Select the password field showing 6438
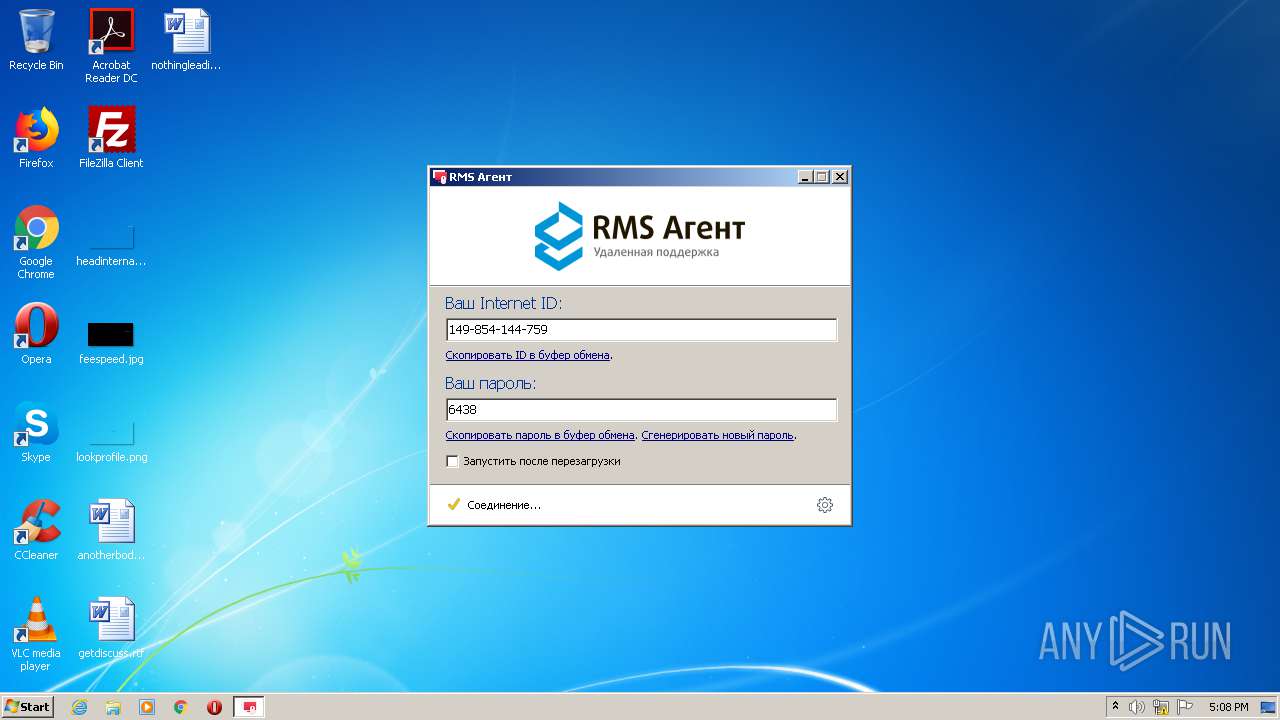 (x=641, y=409)
